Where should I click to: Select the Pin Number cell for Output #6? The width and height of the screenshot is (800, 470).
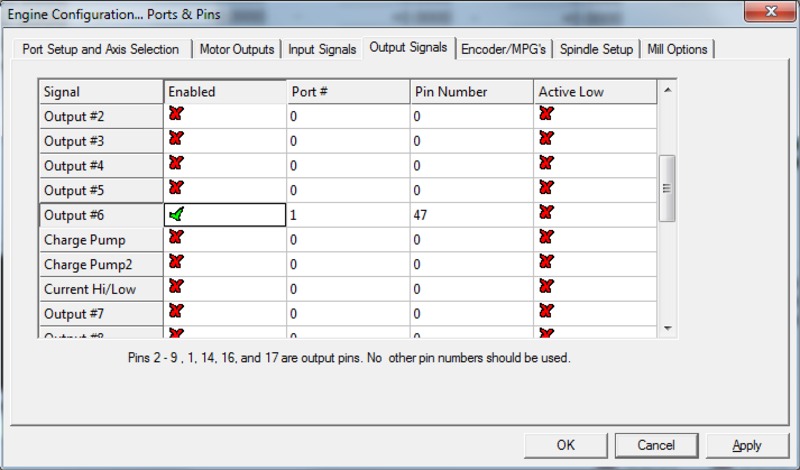tap(471, 215)
